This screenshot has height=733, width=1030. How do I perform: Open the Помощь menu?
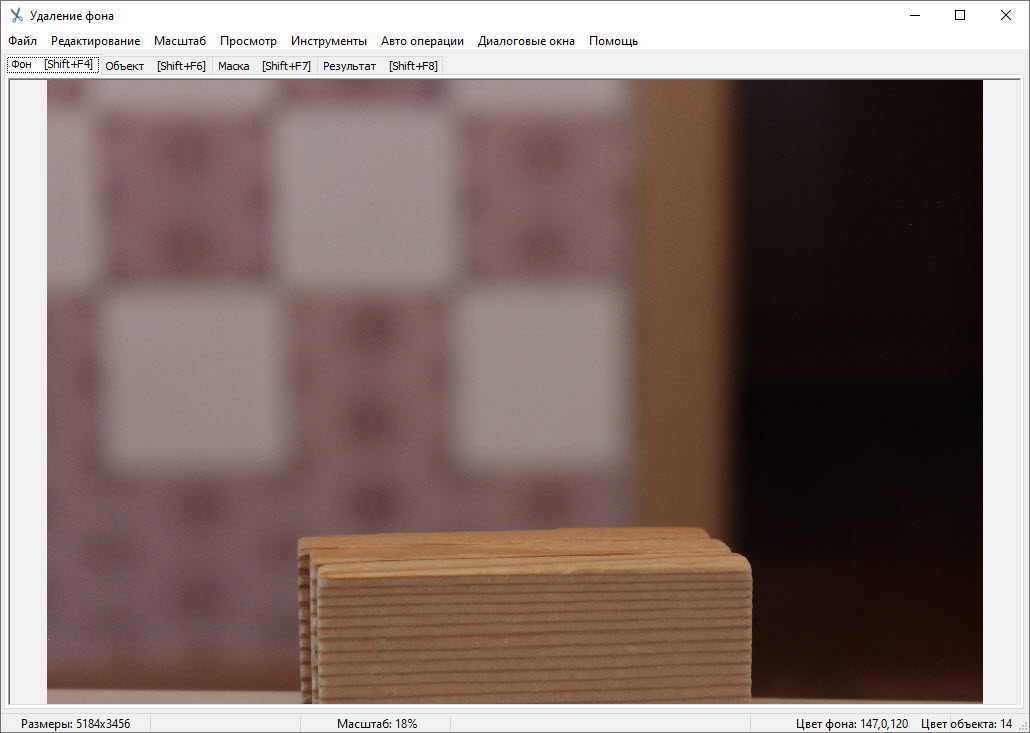click(613, 41)
